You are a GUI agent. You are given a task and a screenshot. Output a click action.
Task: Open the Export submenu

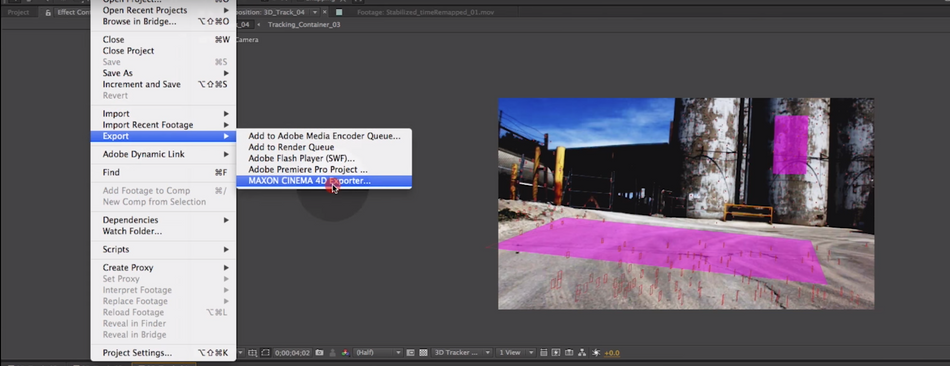point(163,136)
